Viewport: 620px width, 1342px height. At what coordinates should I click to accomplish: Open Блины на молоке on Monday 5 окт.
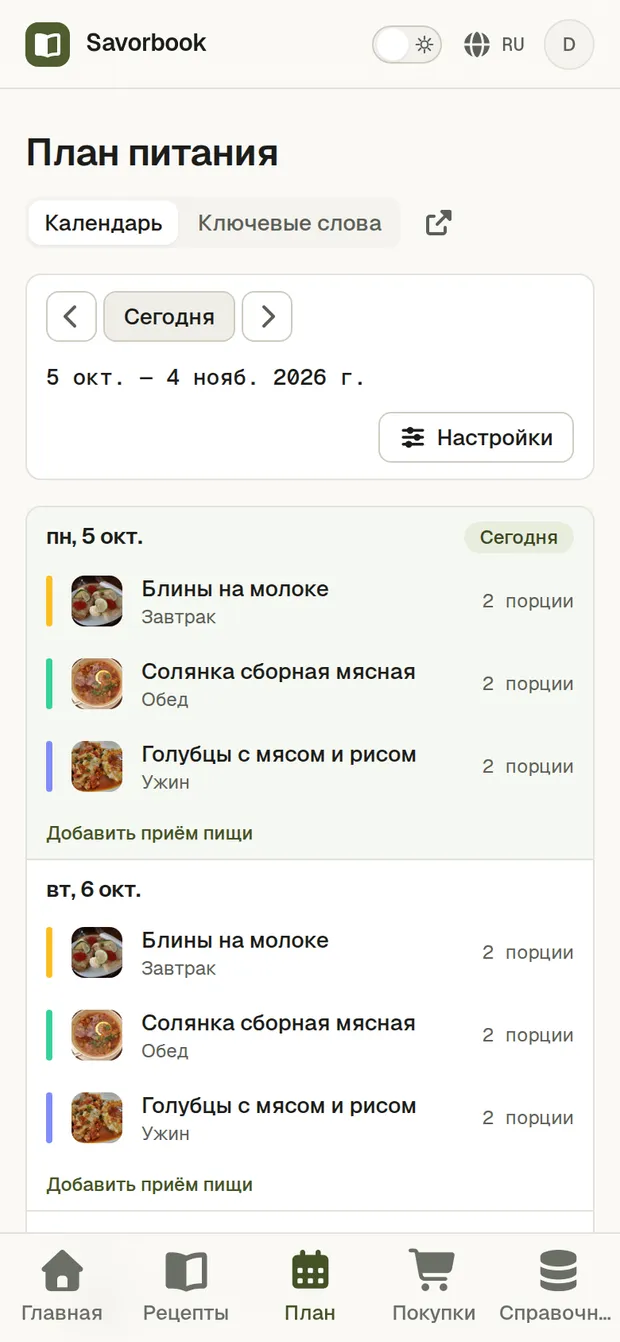point(235,589)
